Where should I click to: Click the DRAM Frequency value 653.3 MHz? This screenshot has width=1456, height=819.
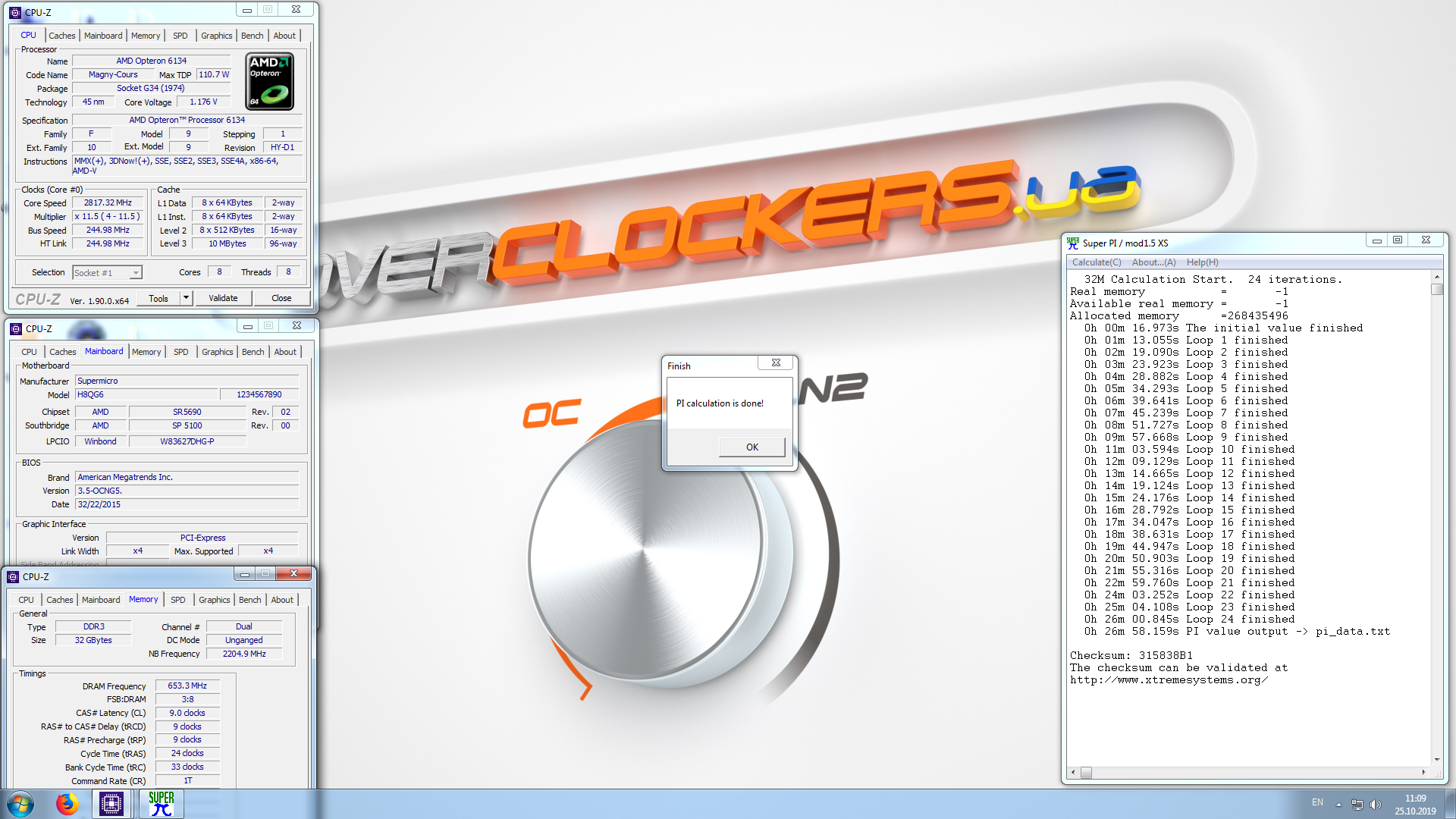(187, 686)
